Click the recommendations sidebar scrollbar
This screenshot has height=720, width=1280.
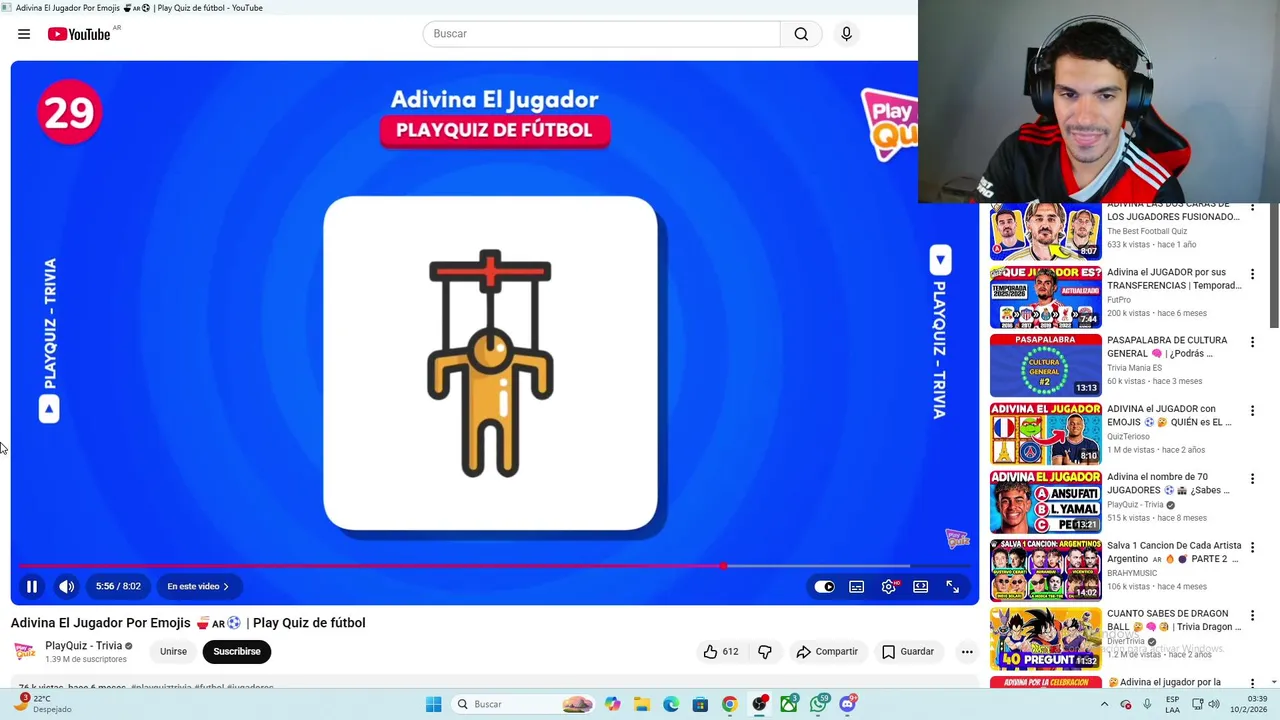tap(1274, 265)
